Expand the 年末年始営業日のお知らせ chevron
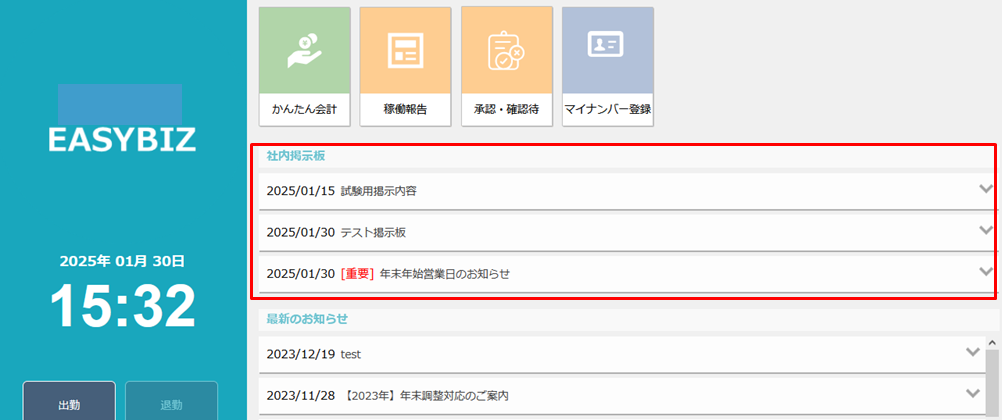Screen dimensions: 1002x420 (985, 272)
